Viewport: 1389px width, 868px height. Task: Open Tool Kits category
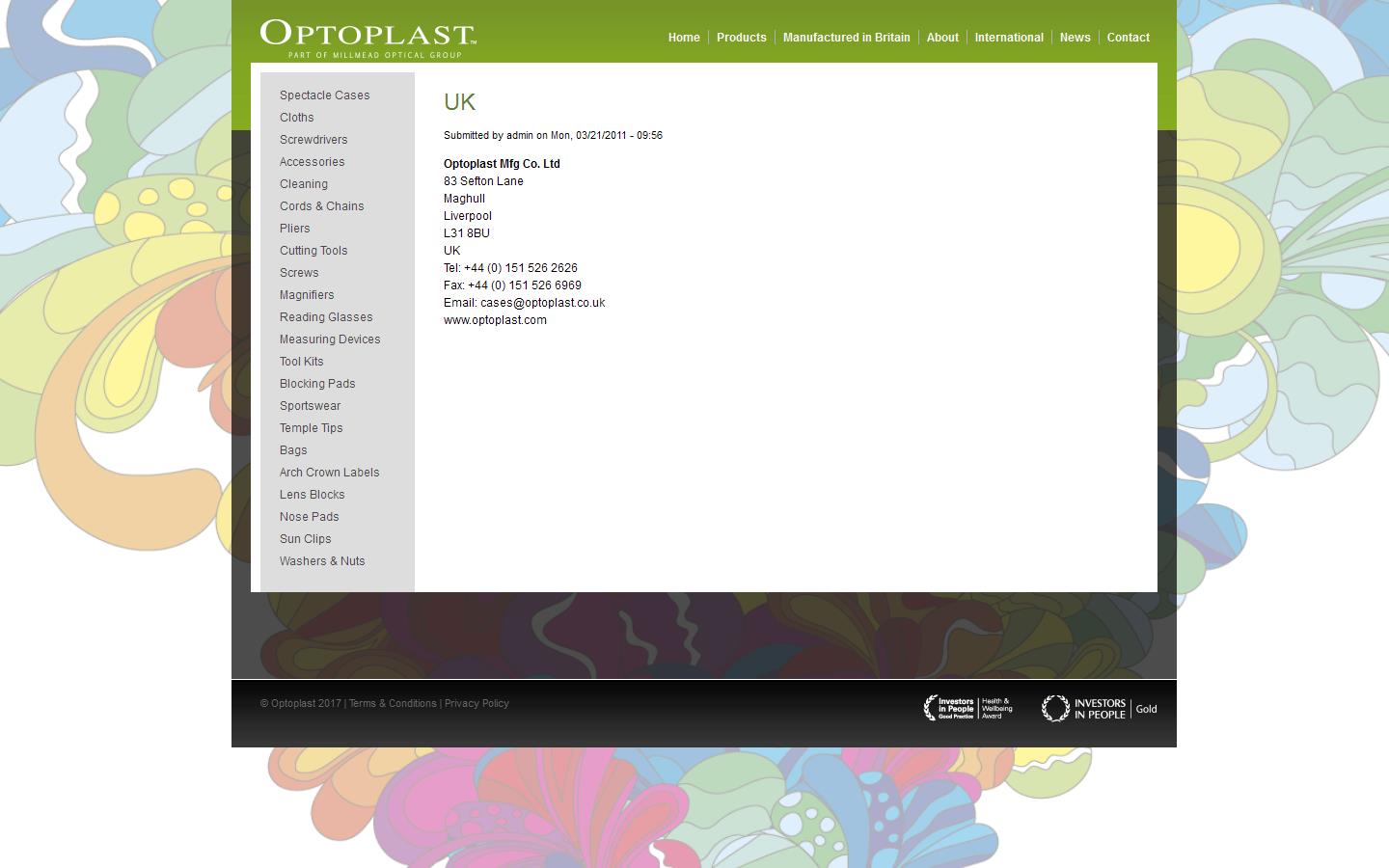point(302,362)
